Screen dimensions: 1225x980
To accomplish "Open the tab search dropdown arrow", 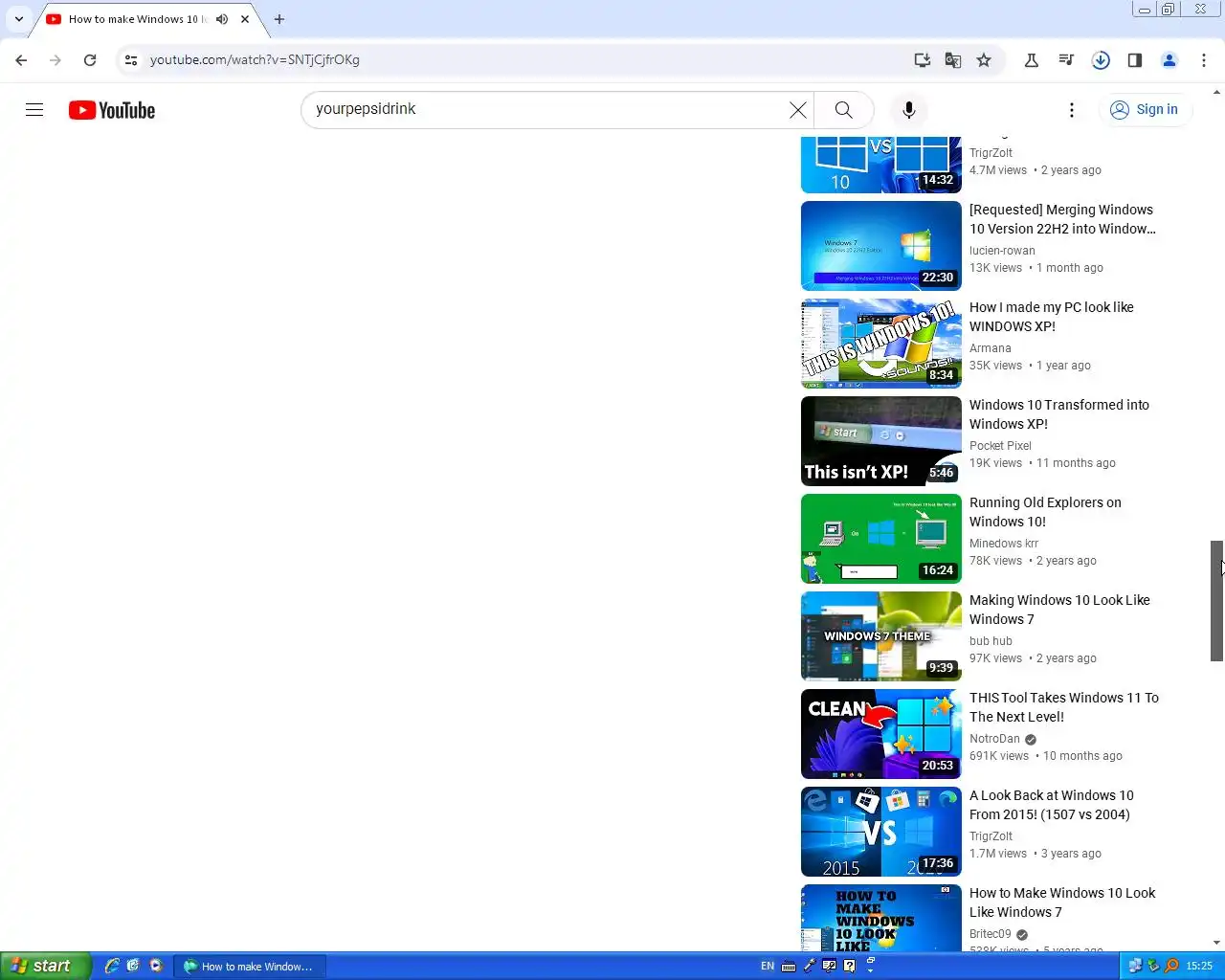I will point(18,19).
